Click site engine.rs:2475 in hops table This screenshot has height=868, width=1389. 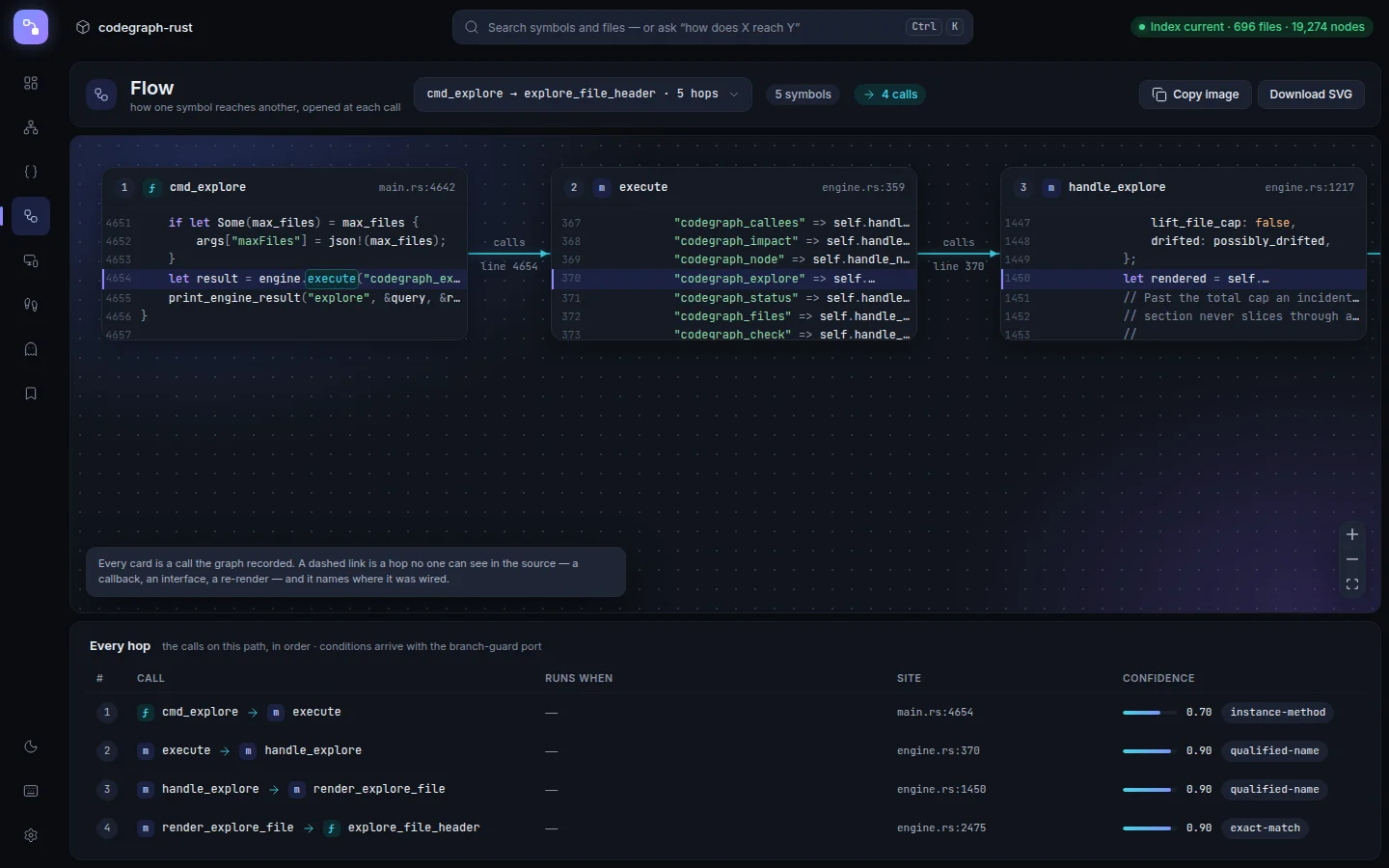941,828
